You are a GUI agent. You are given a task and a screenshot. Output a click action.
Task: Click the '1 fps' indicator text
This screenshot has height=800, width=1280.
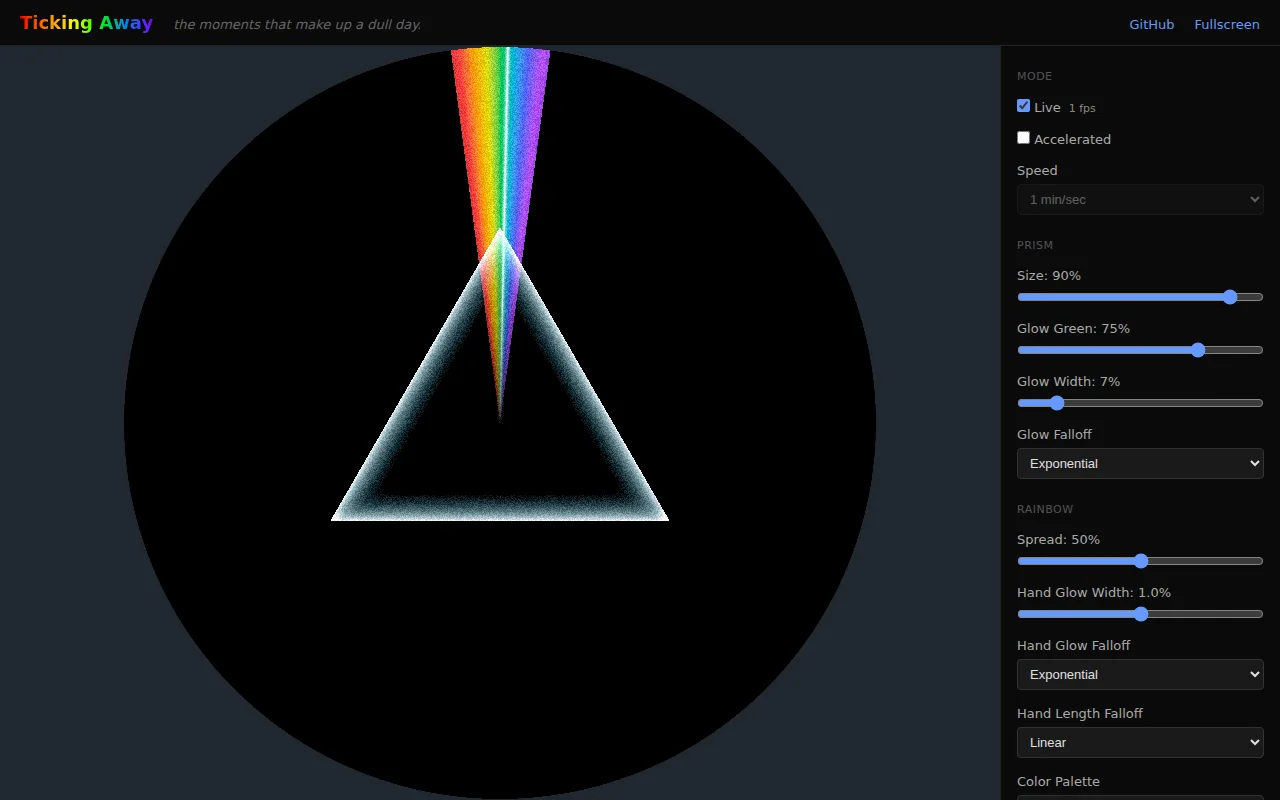1082,108
